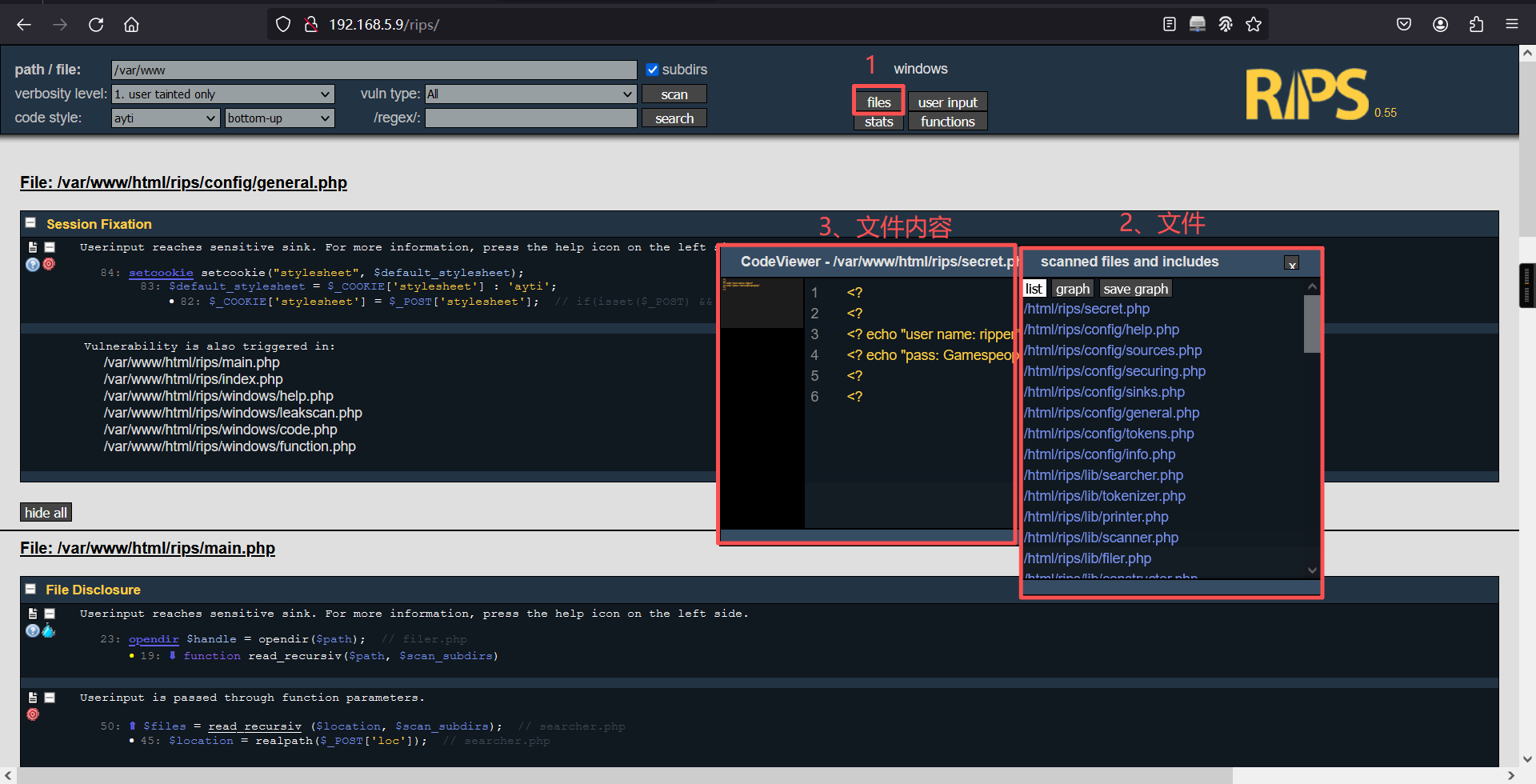Image resolution: width=1536 pixels, height=784 pixels.
Task: Open the stats window
Action: [878, 122]
